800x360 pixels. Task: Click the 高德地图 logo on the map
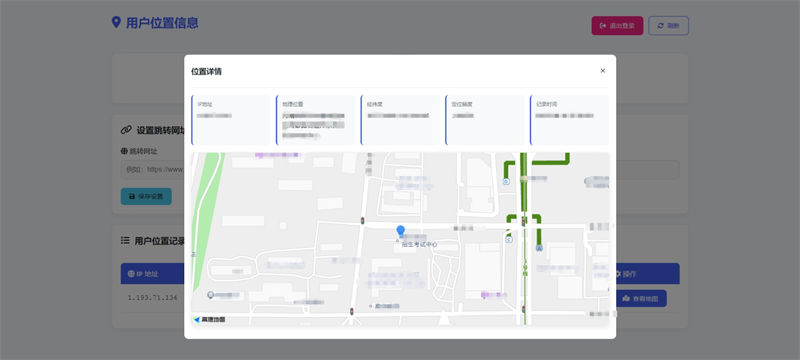(x=209, y=320)
